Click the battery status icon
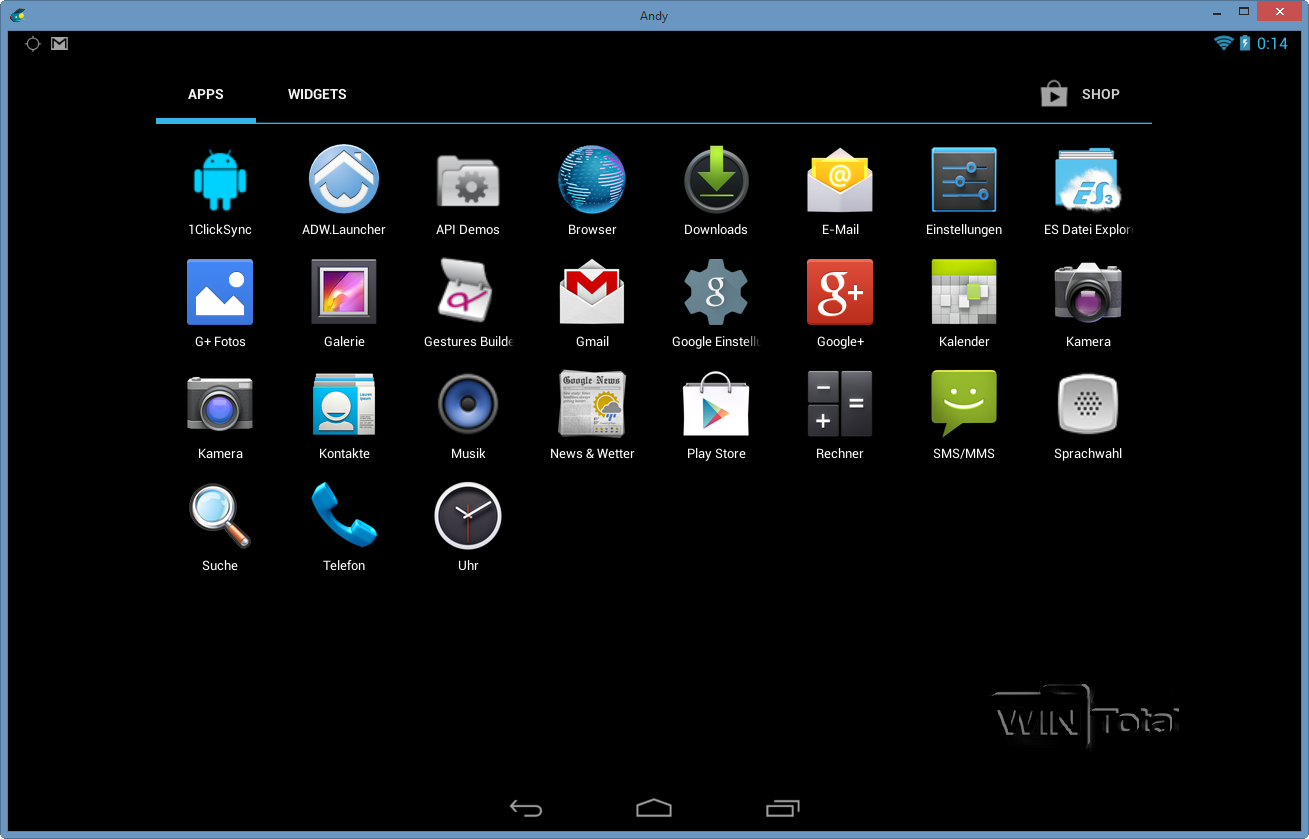Screen dimensions: 1309x839 point(1245,43)
